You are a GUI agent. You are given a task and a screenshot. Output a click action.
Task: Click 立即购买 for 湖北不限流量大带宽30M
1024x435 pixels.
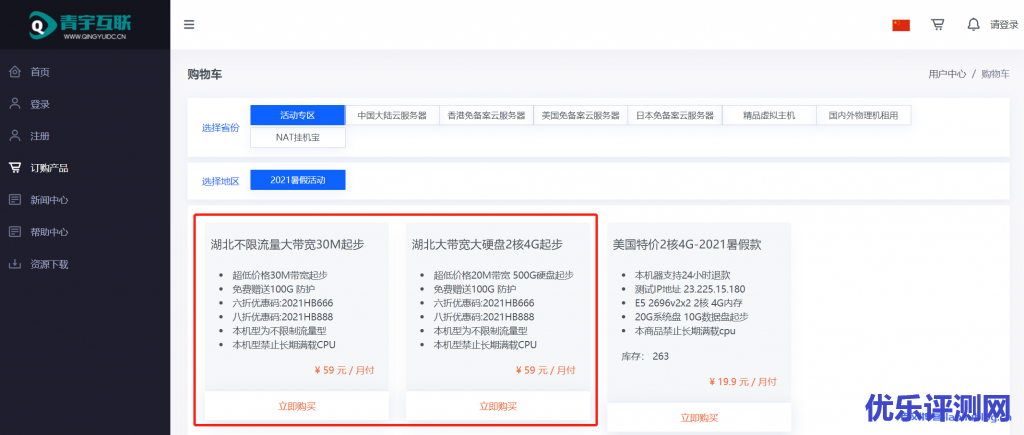click(296, 406)
